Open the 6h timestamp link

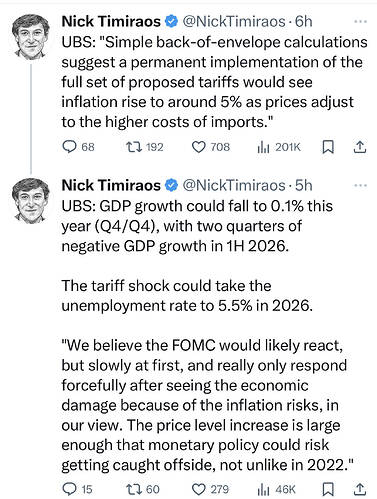tap(304, 22)
